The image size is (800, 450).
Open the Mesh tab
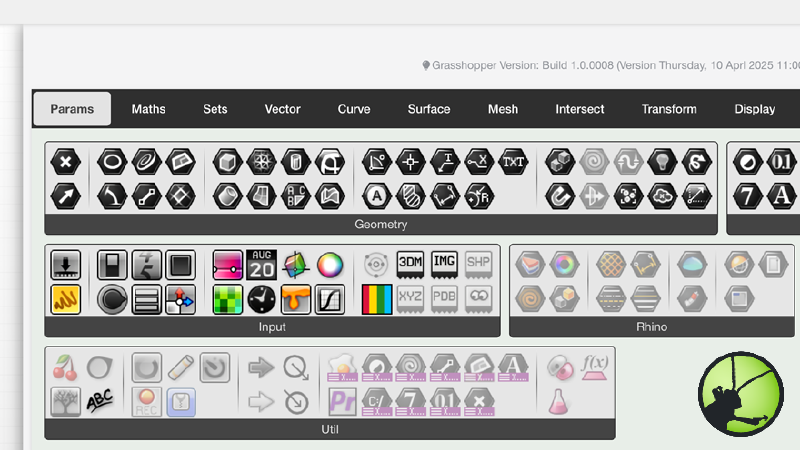503,109
